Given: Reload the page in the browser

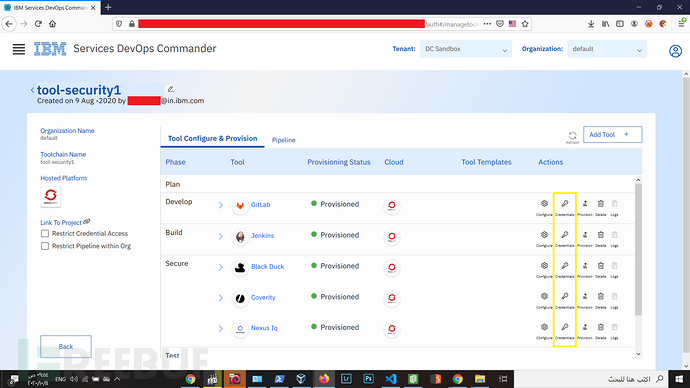Looking at the screenshot, I should [x=38, y=24].
